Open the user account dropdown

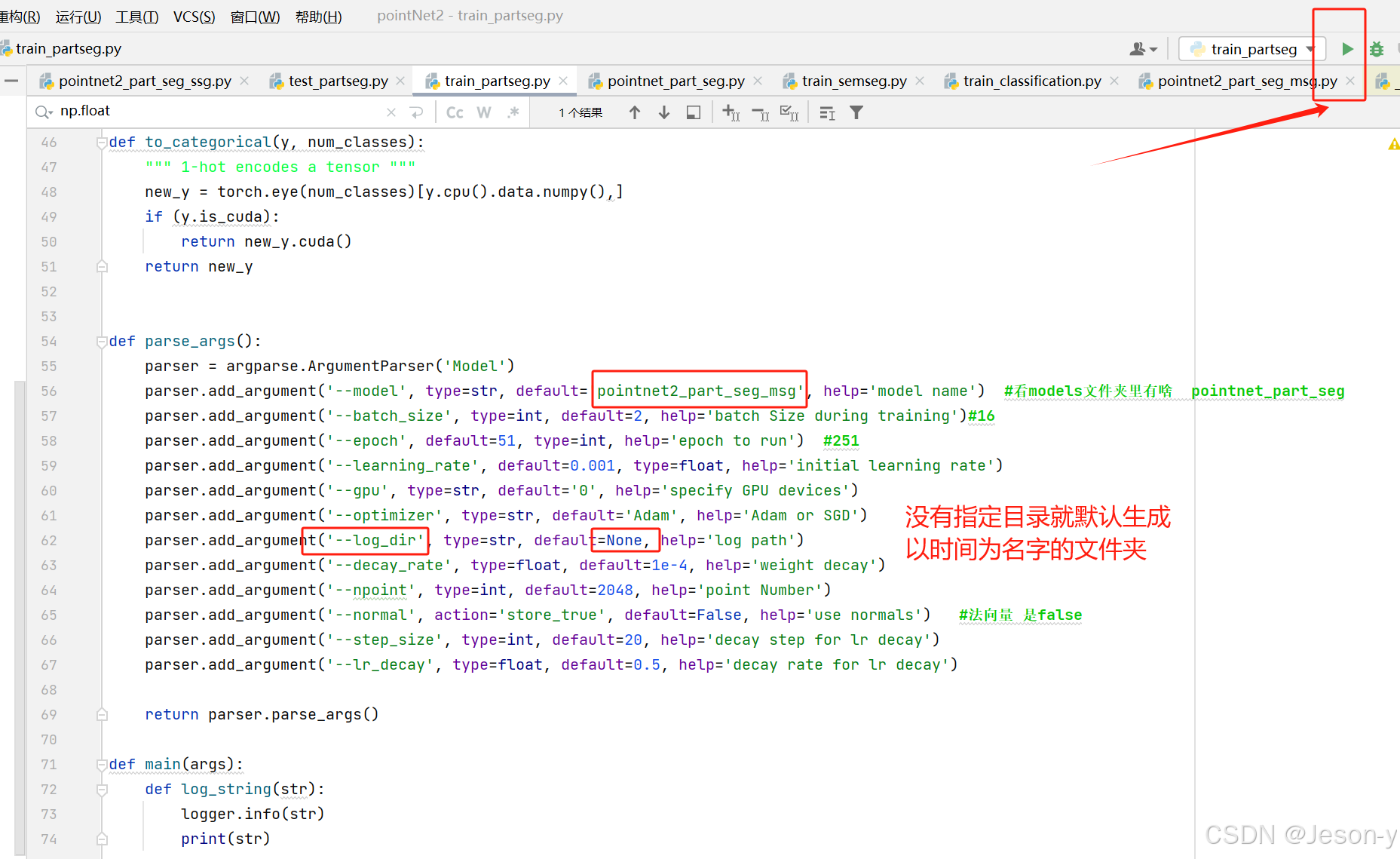(x=1143, y=49)
